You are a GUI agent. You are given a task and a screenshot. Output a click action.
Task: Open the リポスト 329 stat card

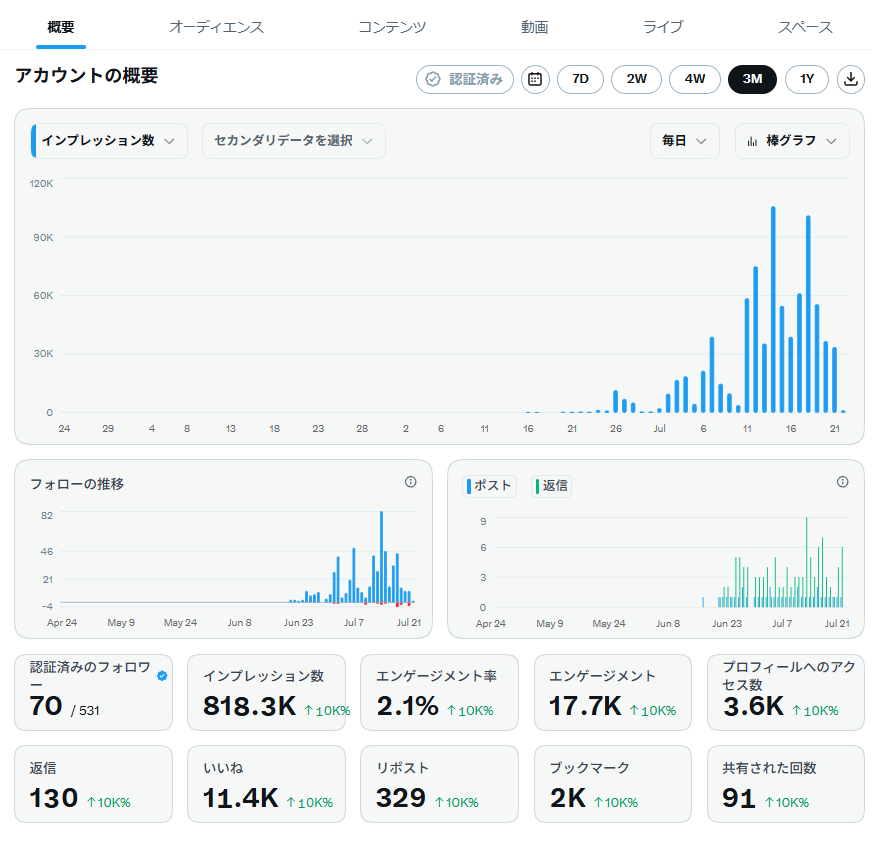tap(439, 784)
